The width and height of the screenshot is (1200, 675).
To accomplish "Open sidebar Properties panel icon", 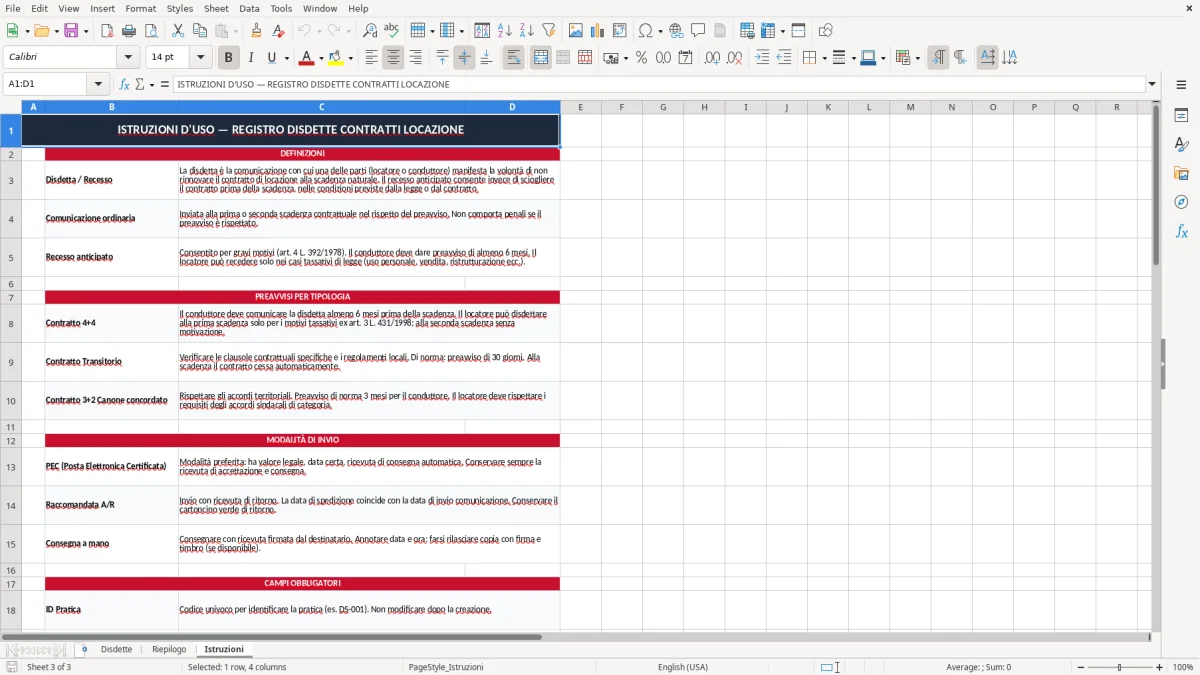I will point(1181,116).
